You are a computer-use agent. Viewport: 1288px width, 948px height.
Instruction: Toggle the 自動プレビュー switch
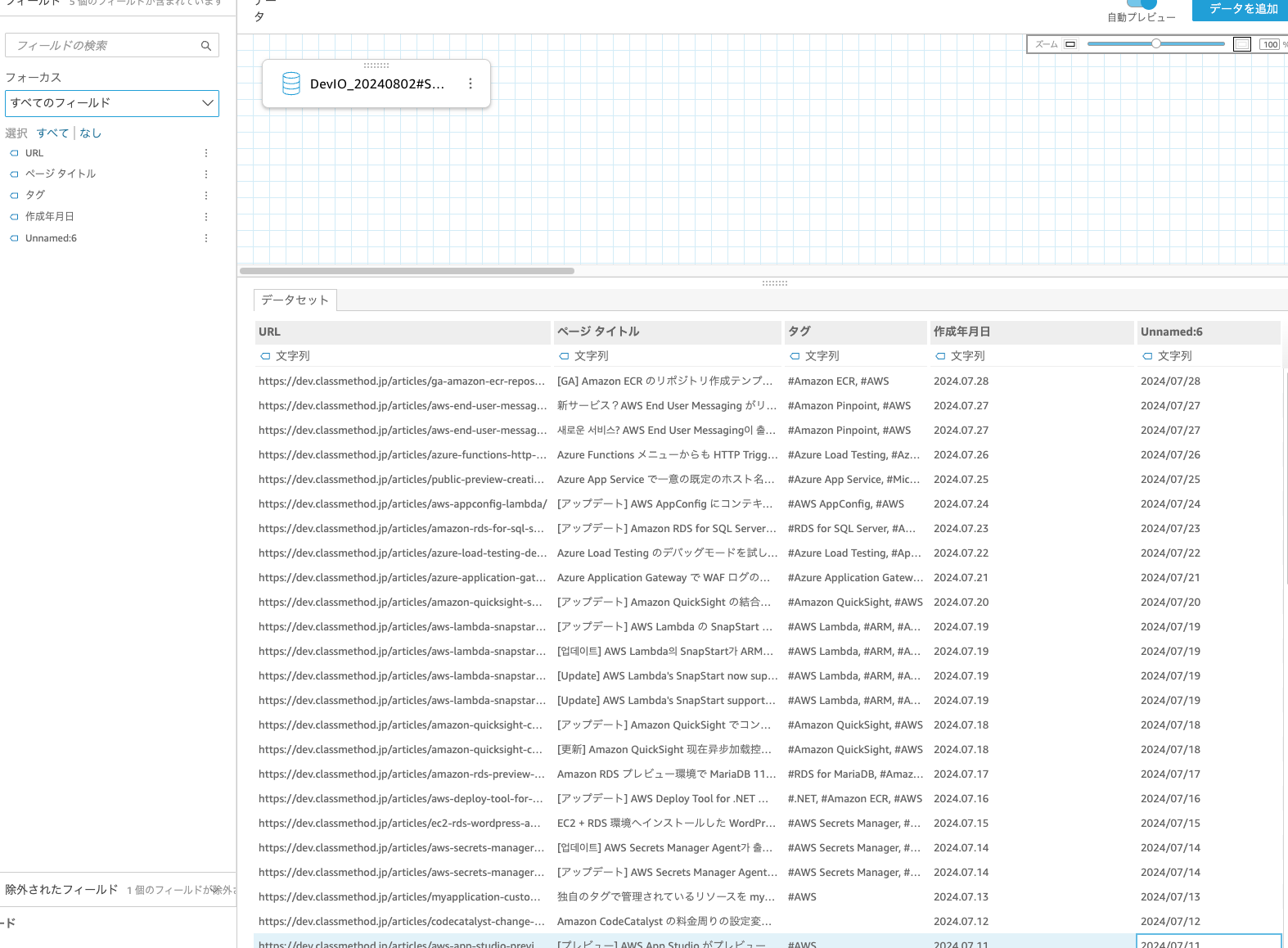pos(1142,2)
